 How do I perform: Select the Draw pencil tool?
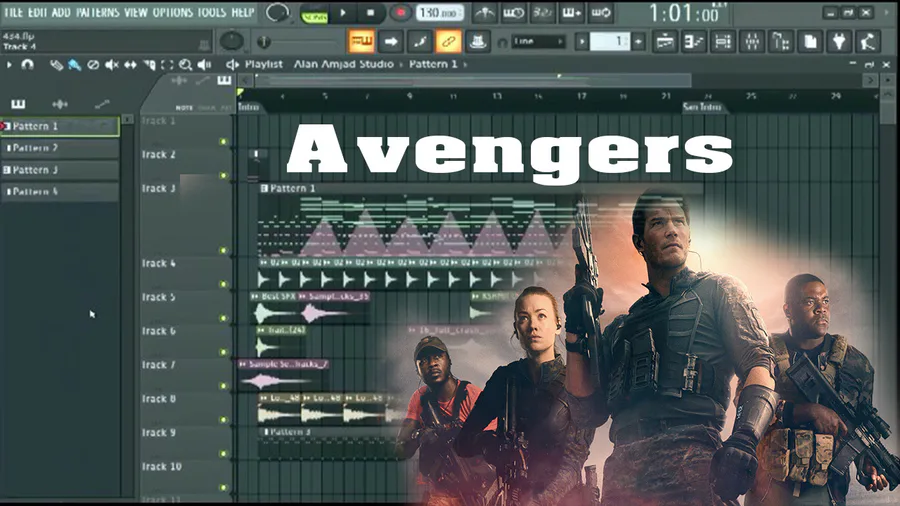pyautogui.click(x=56, y=65)
